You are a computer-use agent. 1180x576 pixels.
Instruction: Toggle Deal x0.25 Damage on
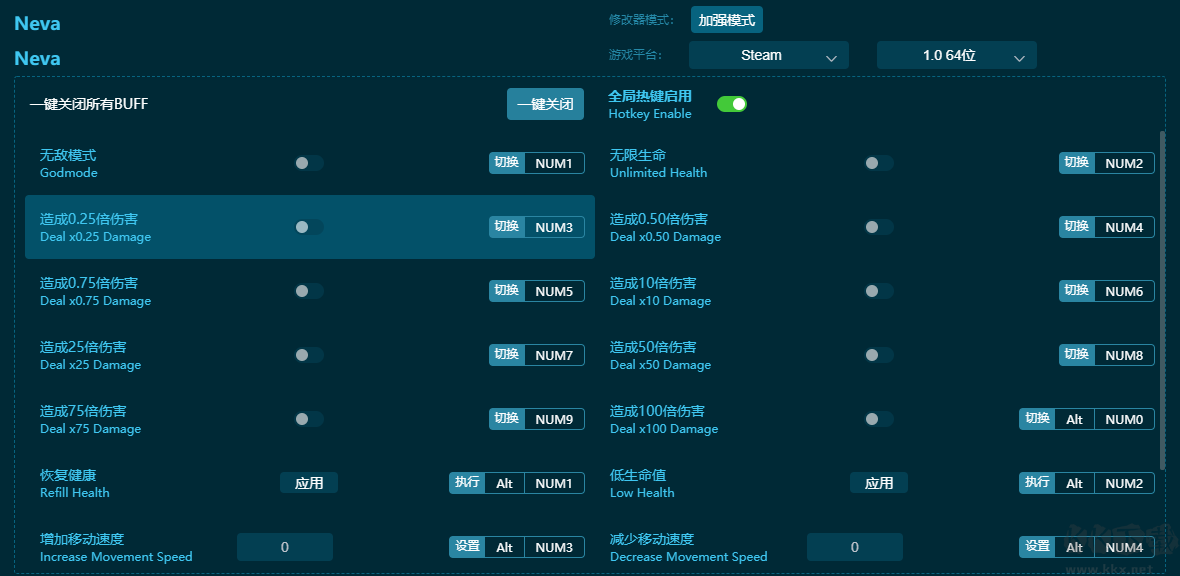(309, 227)
